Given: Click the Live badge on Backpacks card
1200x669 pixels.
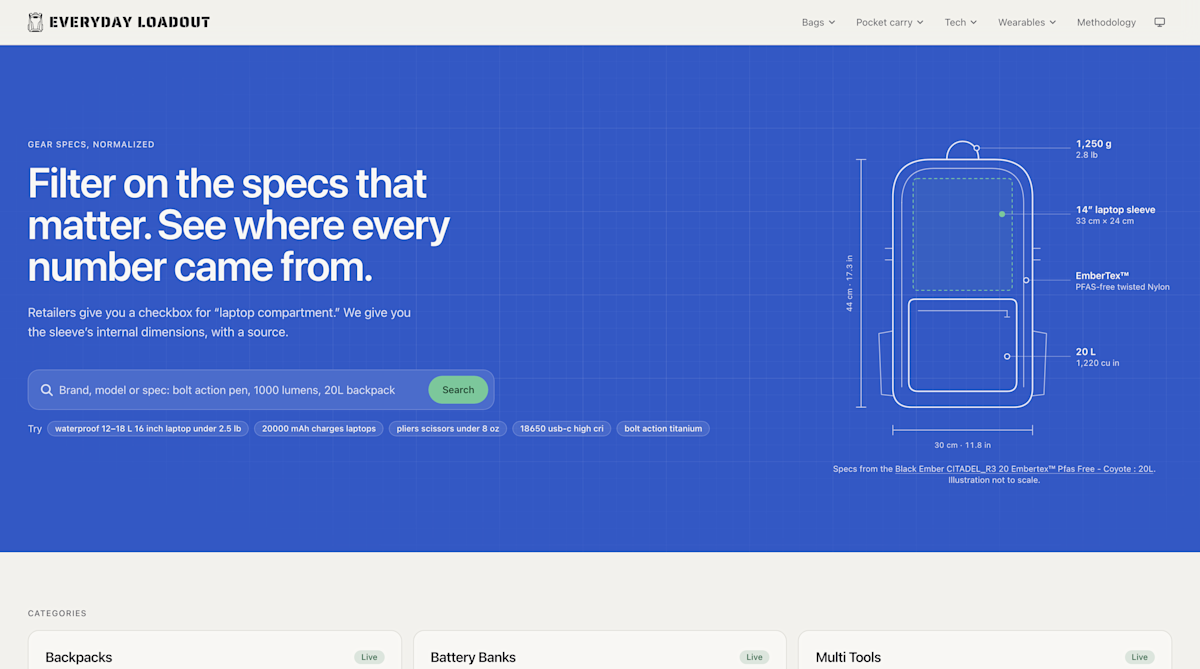Looking at the screenshot, I should 369,657.
